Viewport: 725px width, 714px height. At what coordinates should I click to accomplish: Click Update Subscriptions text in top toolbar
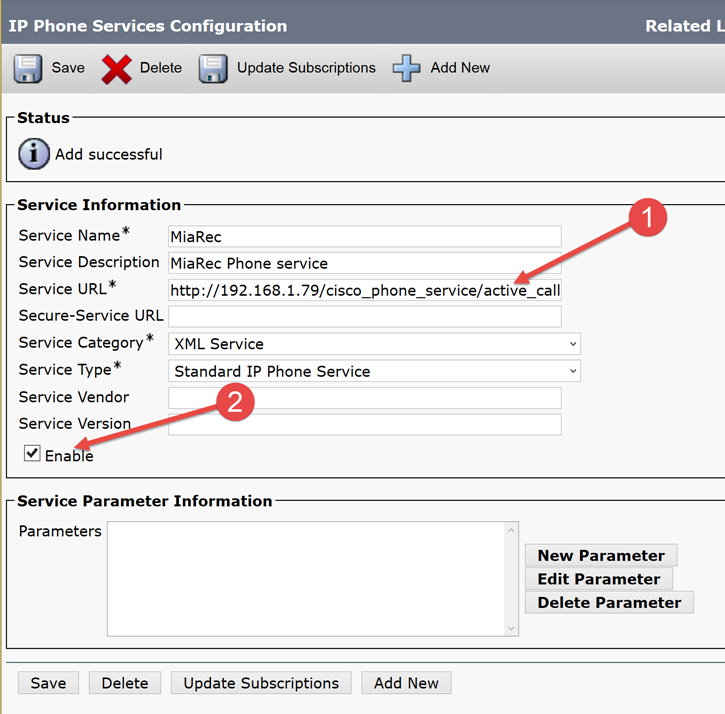pos(306,68)
